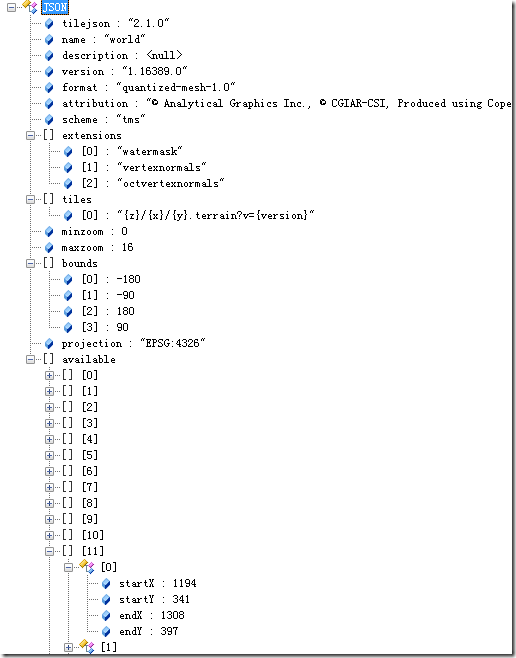Expand available item [2]
This screenshot has height=658, width=516.
click(50, 407)
